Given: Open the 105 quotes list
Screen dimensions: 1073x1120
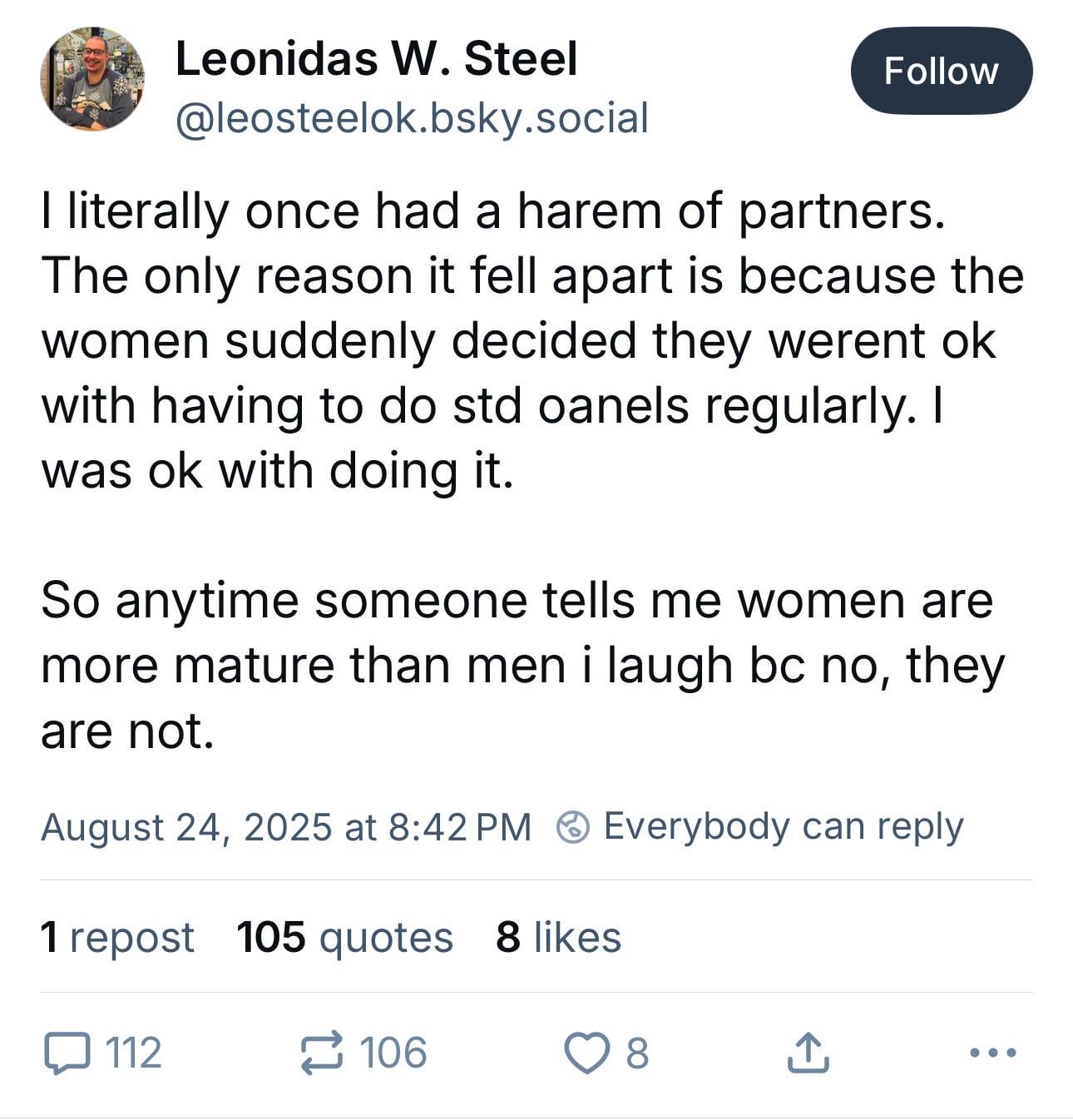Looking at the screenshot, I should (344, 937).
